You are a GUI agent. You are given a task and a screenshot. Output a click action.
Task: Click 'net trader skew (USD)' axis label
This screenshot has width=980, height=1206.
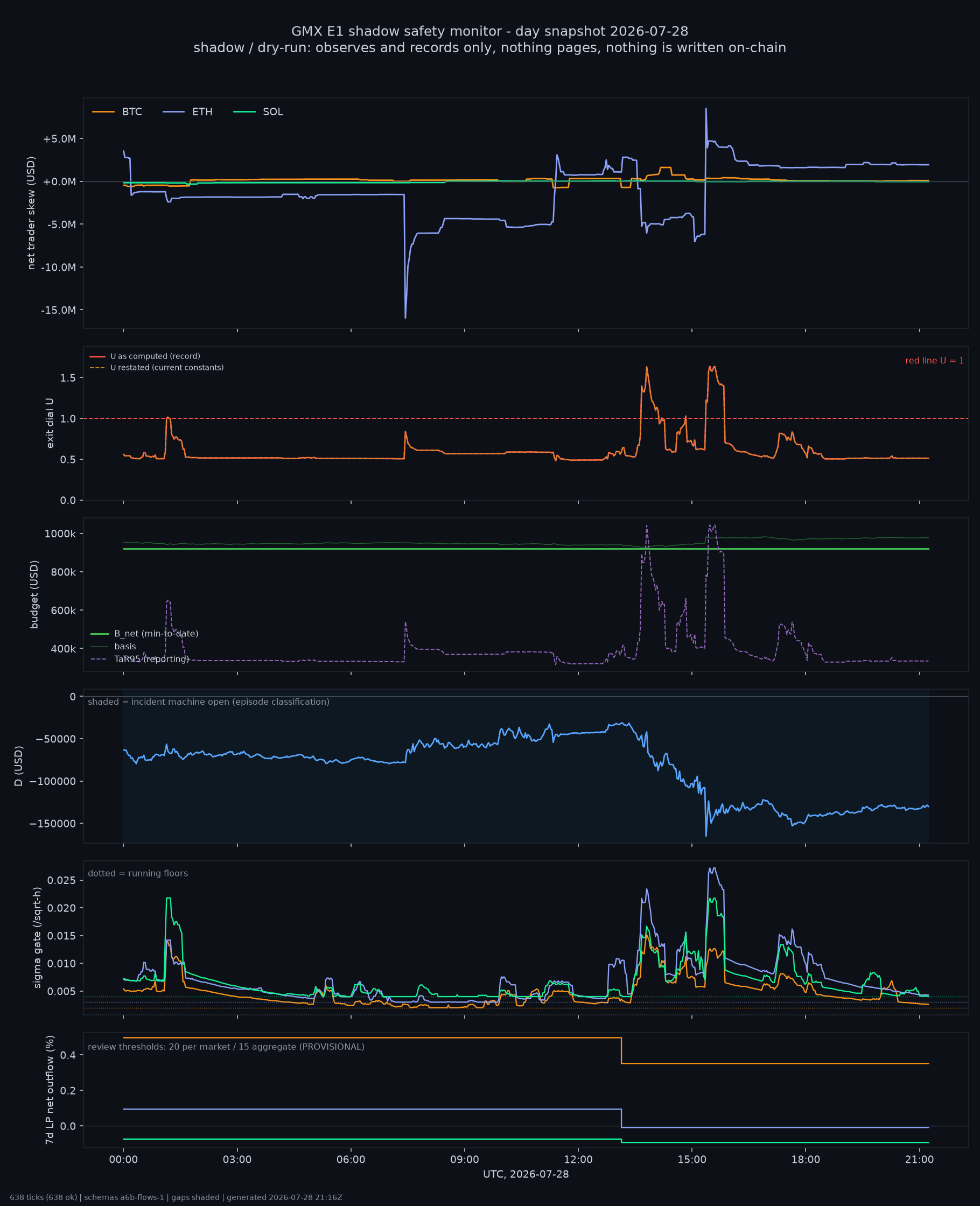(x=31, y=213)
